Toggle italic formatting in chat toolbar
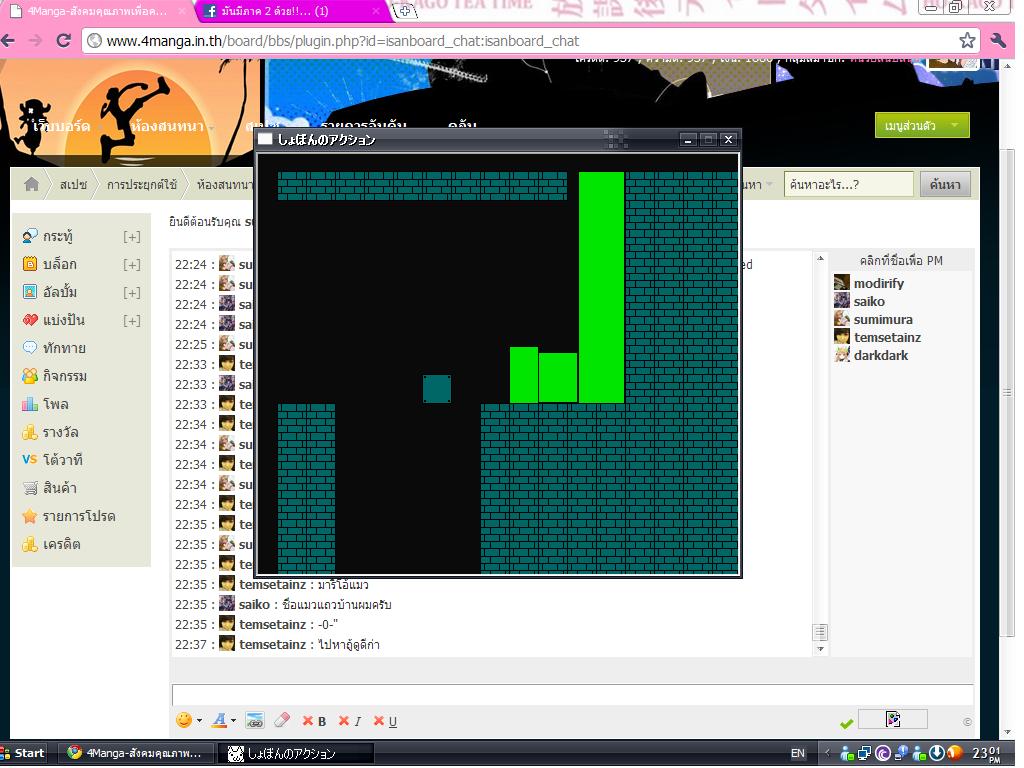 click(350, 721)
